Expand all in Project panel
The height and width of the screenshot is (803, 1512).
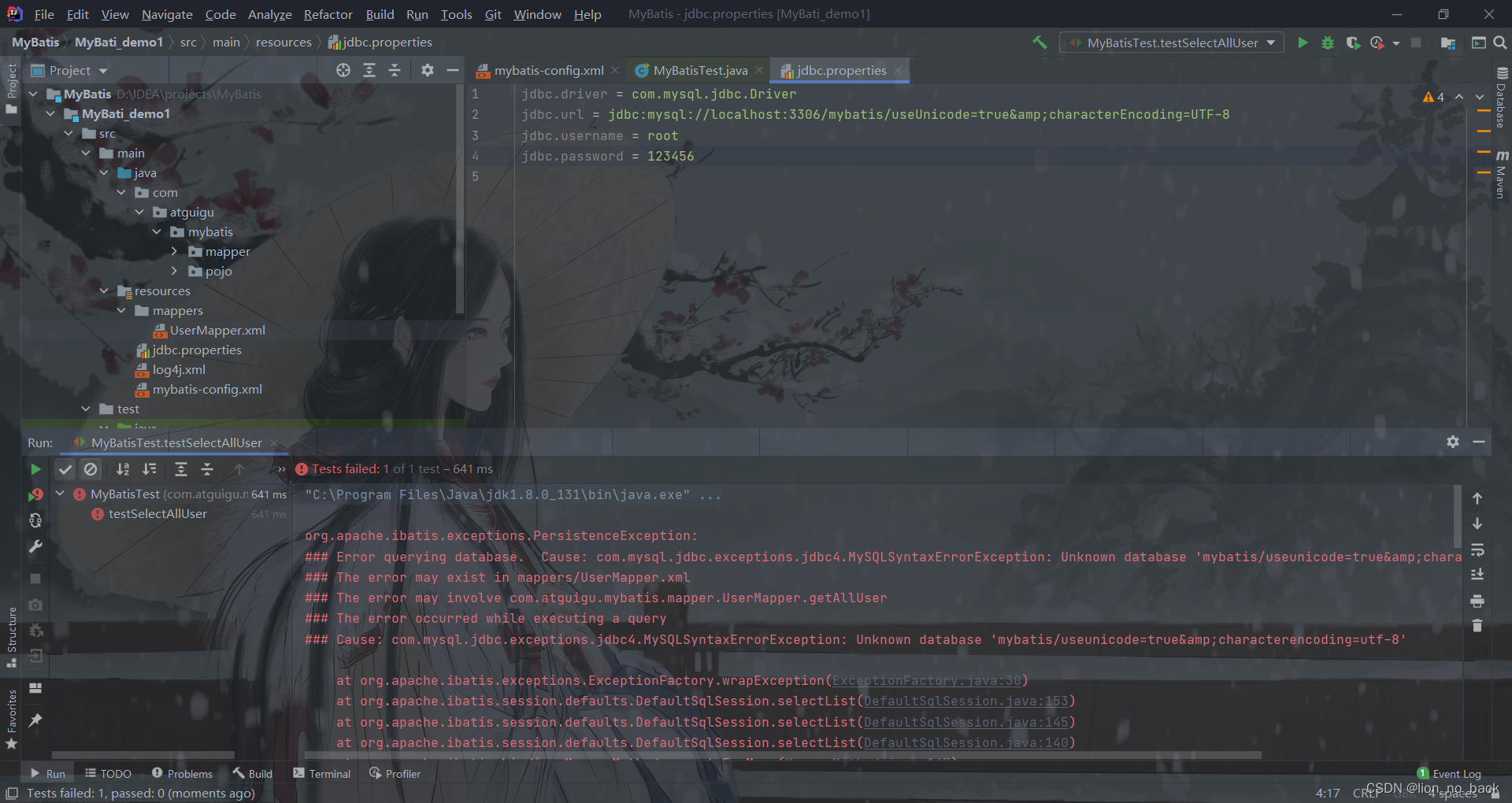click(x=369, y=70)
